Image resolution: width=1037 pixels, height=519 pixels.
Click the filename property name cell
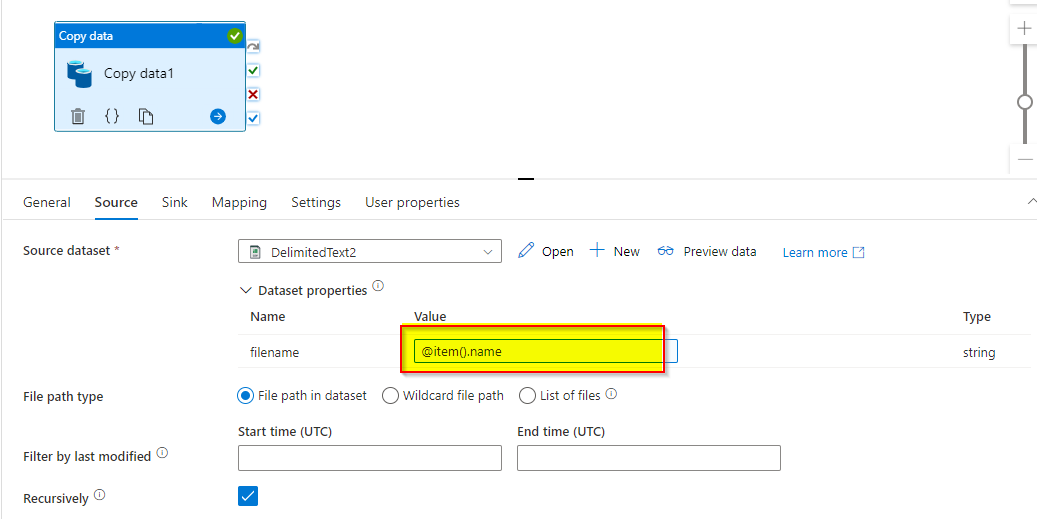(x=274, y=352)
